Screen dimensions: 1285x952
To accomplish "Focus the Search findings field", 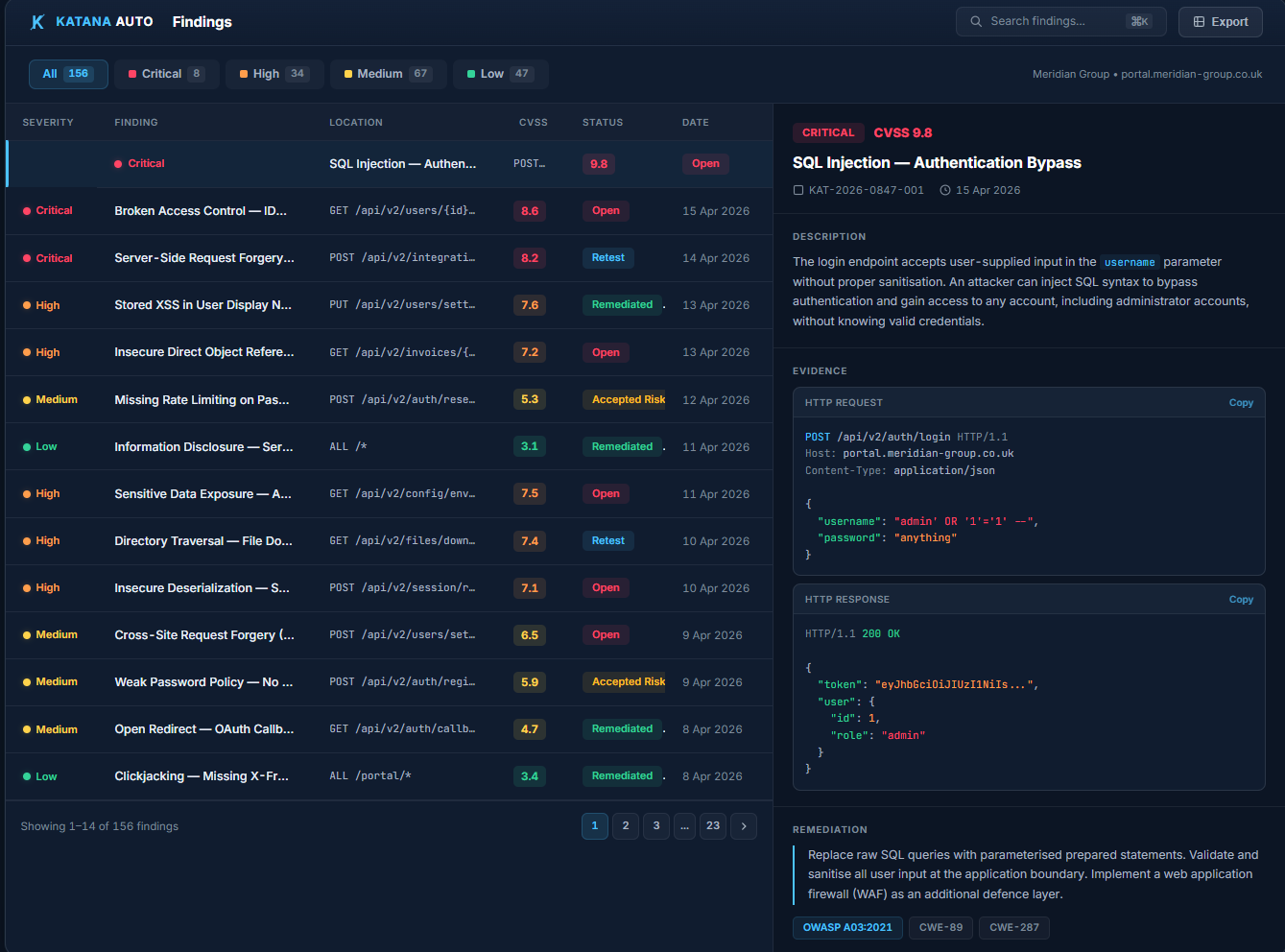I will (1060, 21).
